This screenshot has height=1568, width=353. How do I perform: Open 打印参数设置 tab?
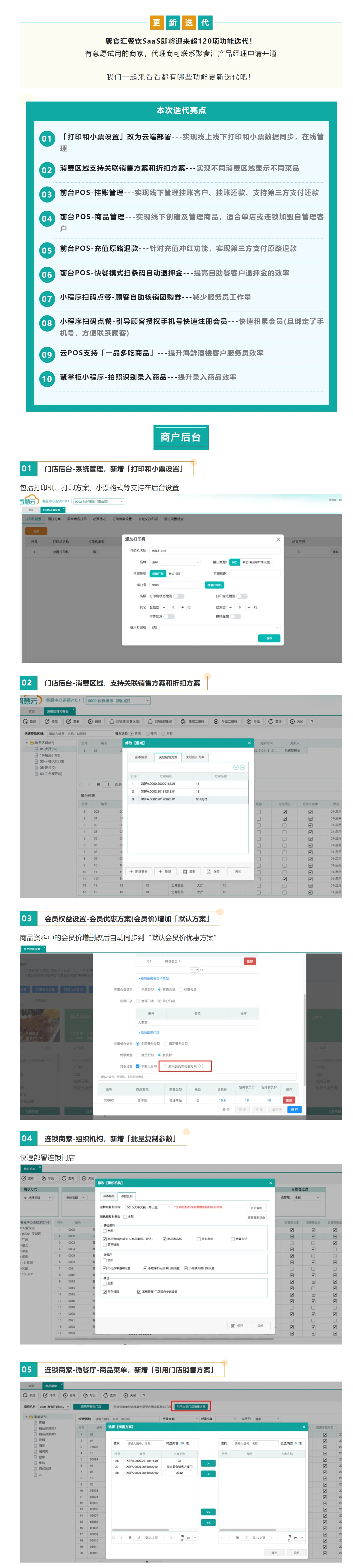[122, 519]
